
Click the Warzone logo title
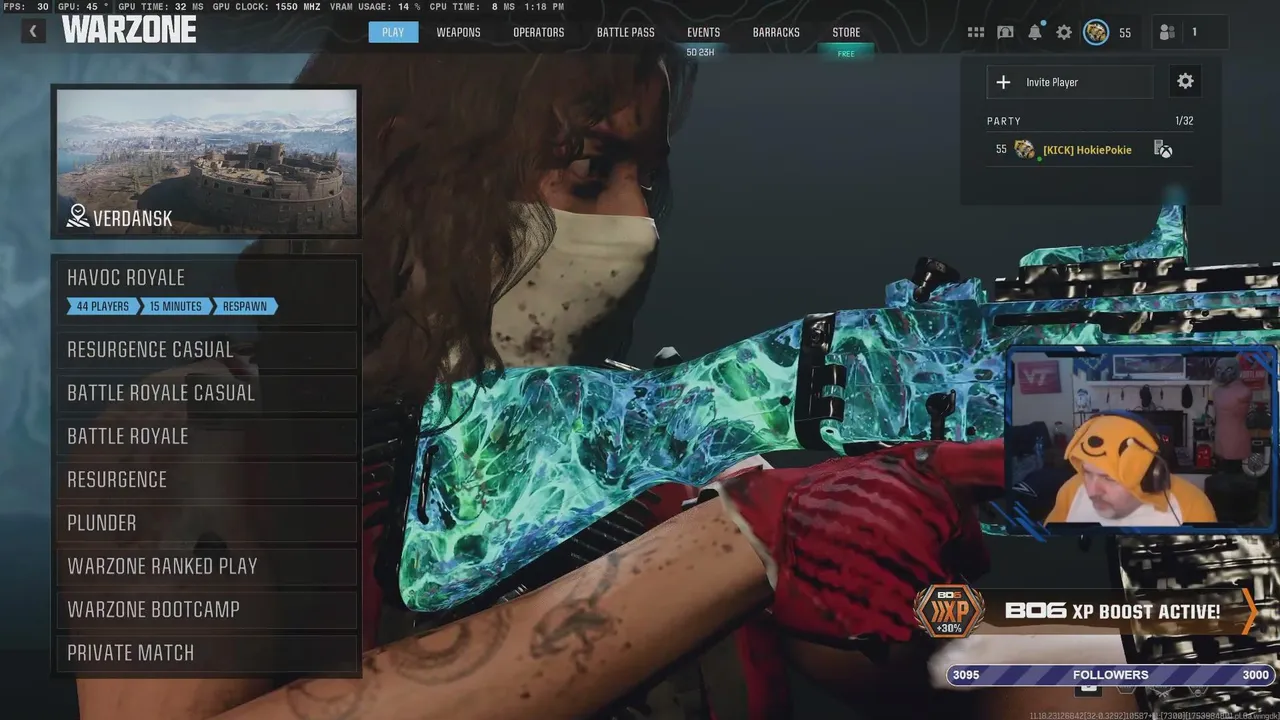[129, 30]
